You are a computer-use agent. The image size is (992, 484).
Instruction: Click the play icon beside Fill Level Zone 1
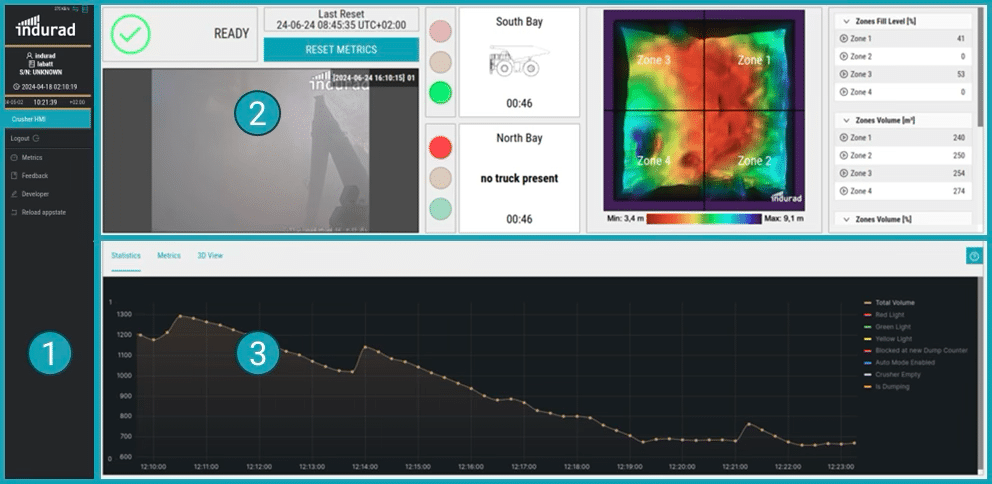[843, 39]
